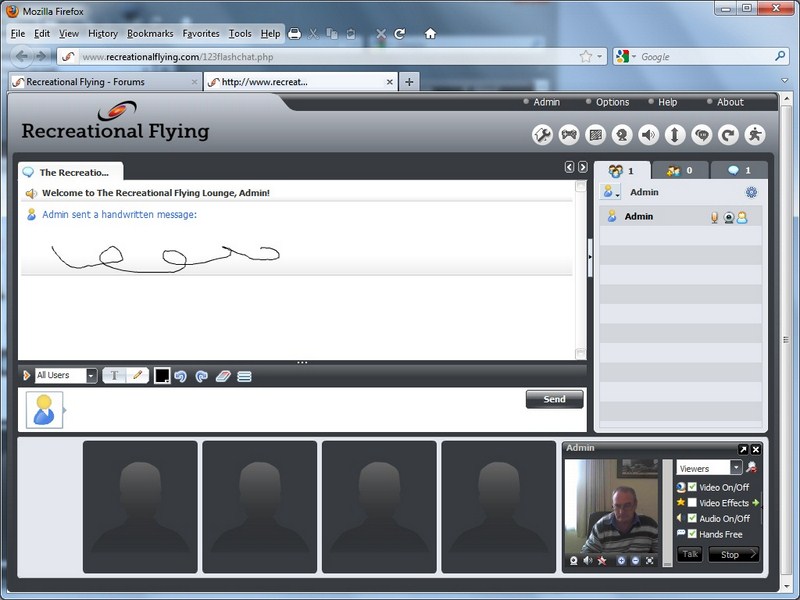The image size is (800, 600).
Task: Click the fullscreen icon under video preview
Action: [x=649, y=560]
